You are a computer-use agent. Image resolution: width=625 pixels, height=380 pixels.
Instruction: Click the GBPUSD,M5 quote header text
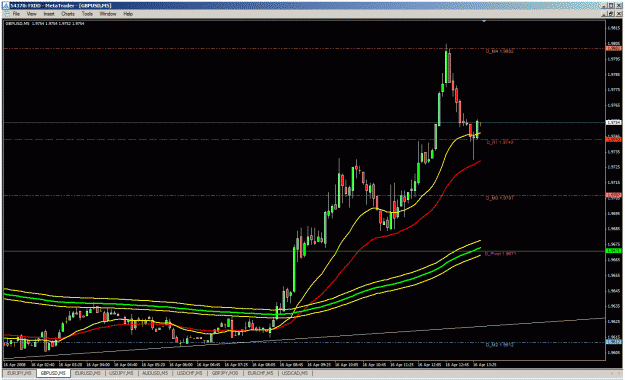tap(45, 24)
